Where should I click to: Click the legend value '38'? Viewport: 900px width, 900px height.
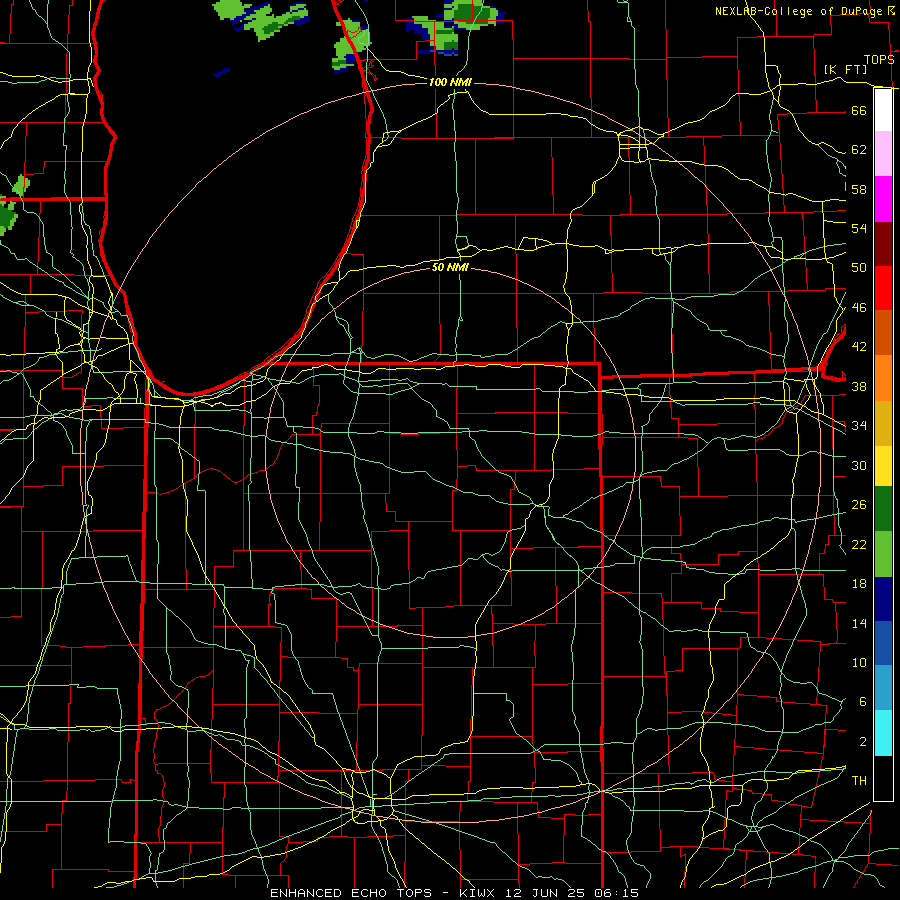pos(859,387)
